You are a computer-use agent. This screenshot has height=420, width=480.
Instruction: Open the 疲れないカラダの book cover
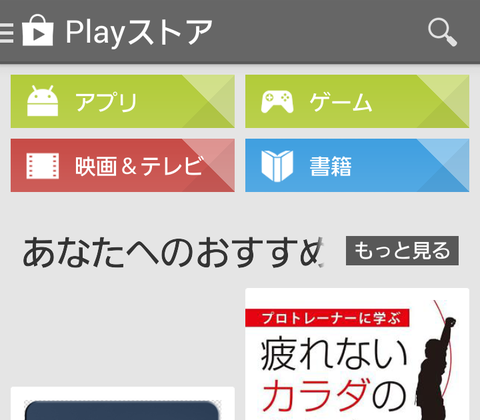[357, 354]
